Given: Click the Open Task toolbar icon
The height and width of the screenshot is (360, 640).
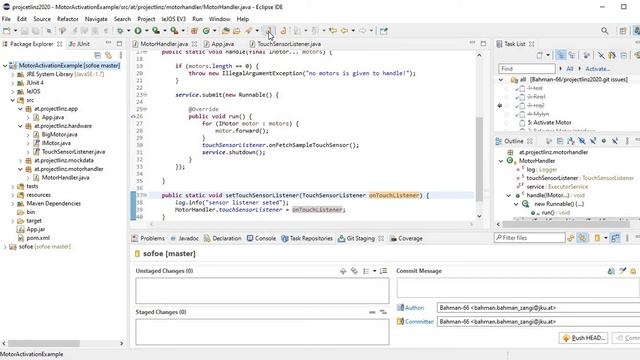Looking at the screenshot, I should click(x=237, y=31).
